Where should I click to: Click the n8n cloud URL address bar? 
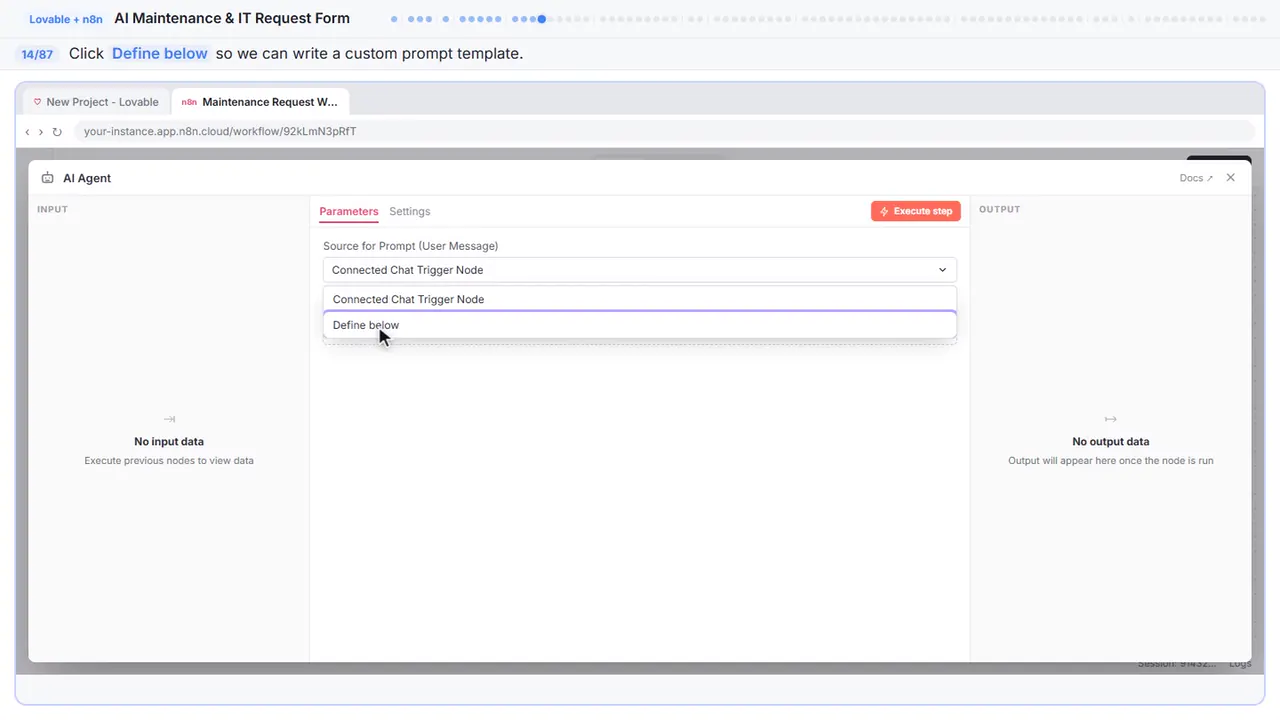coord(664,131)
